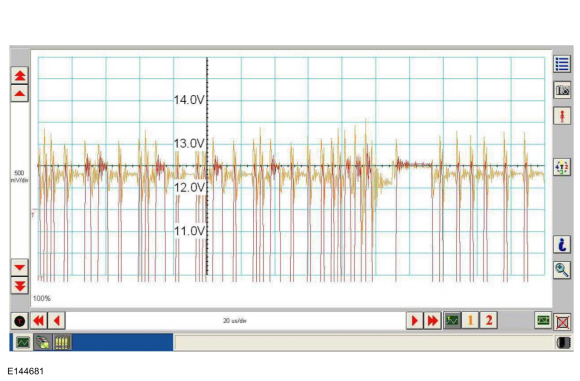Viewport: 580px width, 381px height.
Task: Open the blue list menu icon
Action: [562, 64]
